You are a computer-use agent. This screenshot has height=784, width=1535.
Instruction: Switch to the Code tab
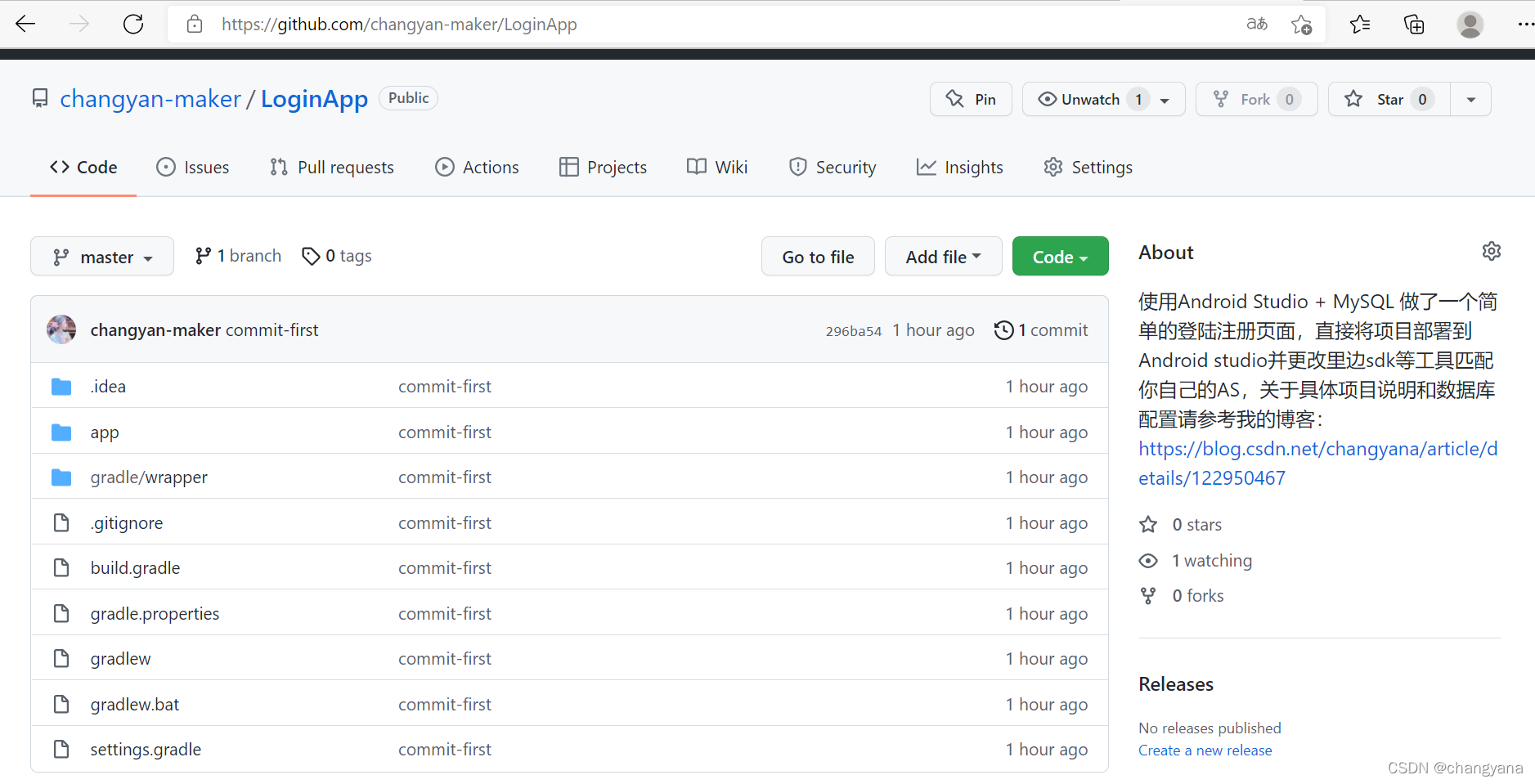tap(83, 168)
